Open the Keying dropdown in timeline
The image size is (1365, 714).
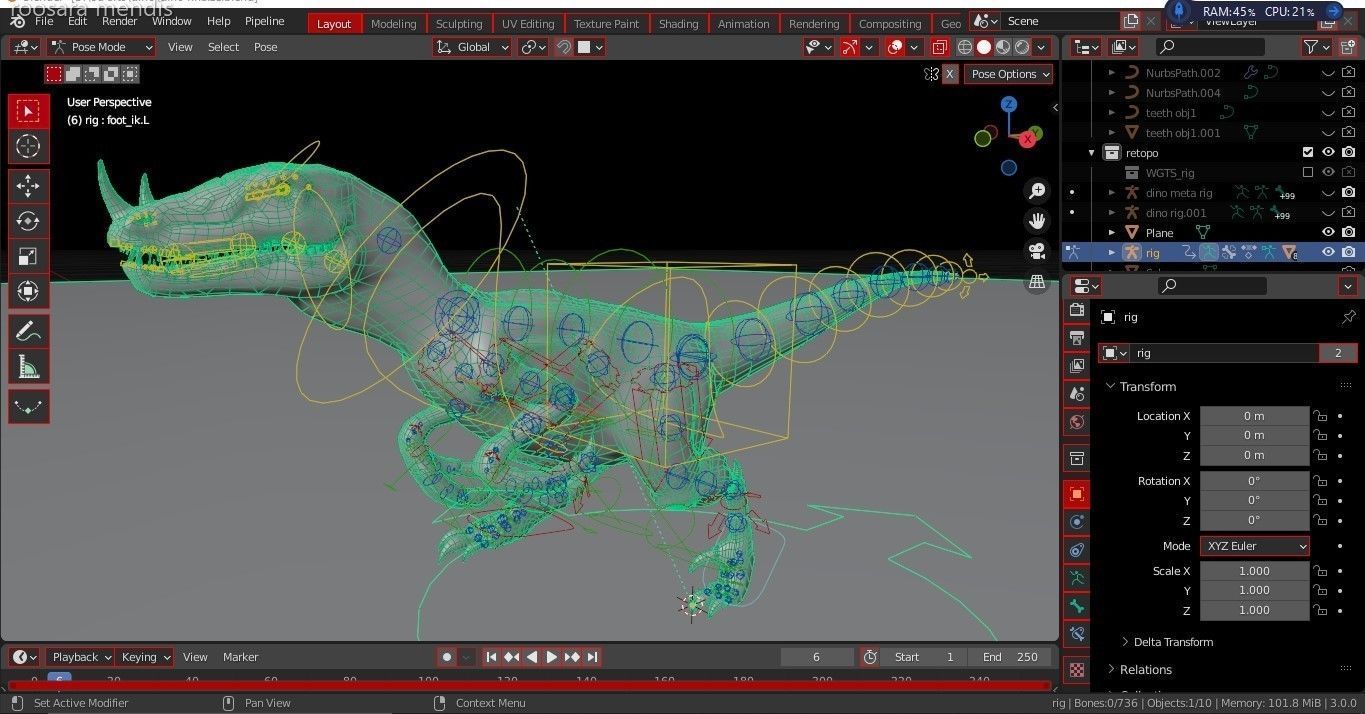click(145, 657)
